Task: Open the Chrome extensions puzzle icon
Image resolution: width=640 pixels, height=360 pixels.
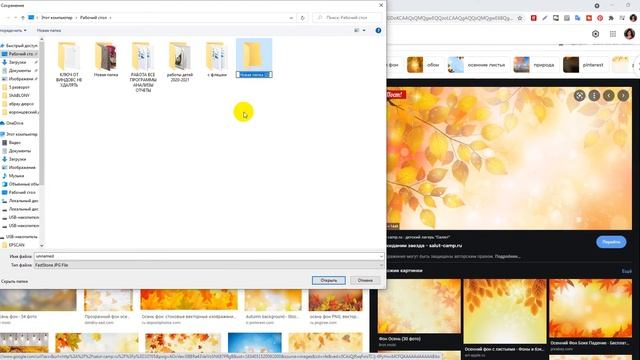Action: click(x=611, y=18)
